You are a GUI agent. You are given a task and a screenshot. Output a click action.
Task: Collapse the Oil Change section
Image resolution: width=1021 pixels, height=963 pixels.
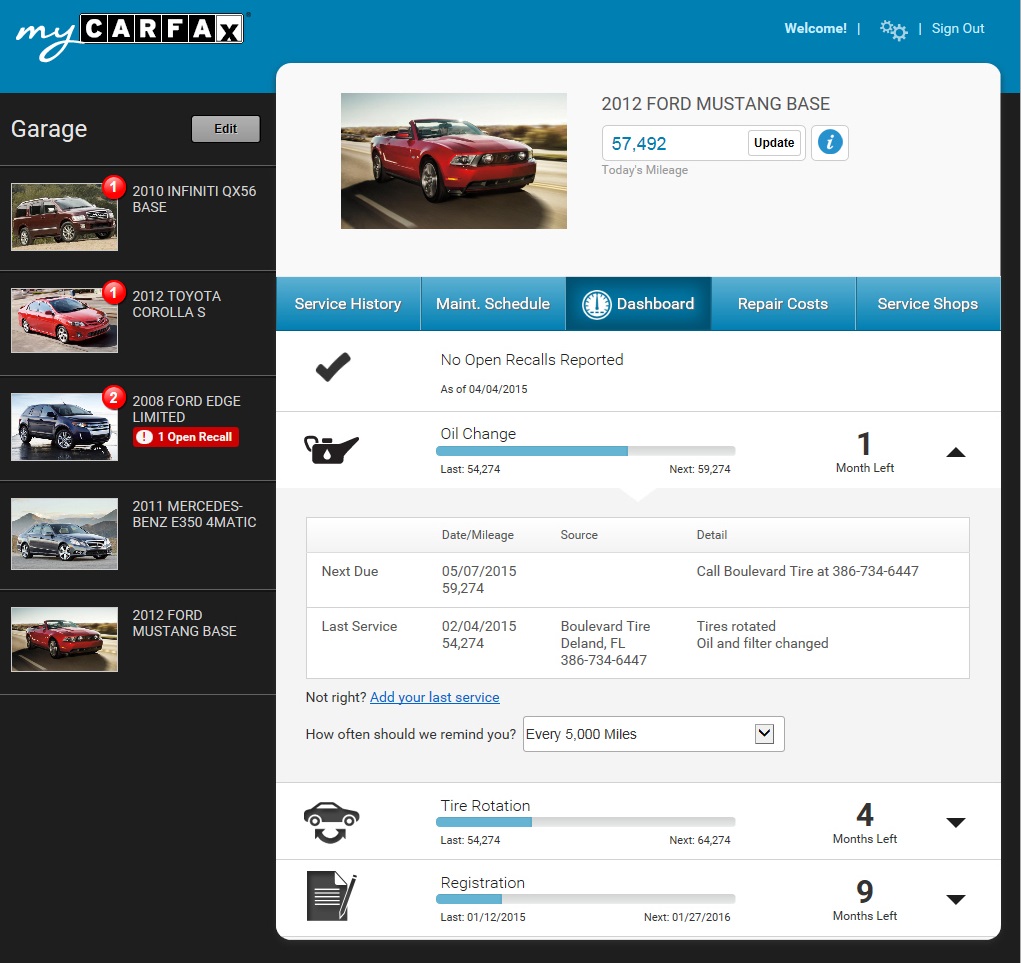click(955, 452)
